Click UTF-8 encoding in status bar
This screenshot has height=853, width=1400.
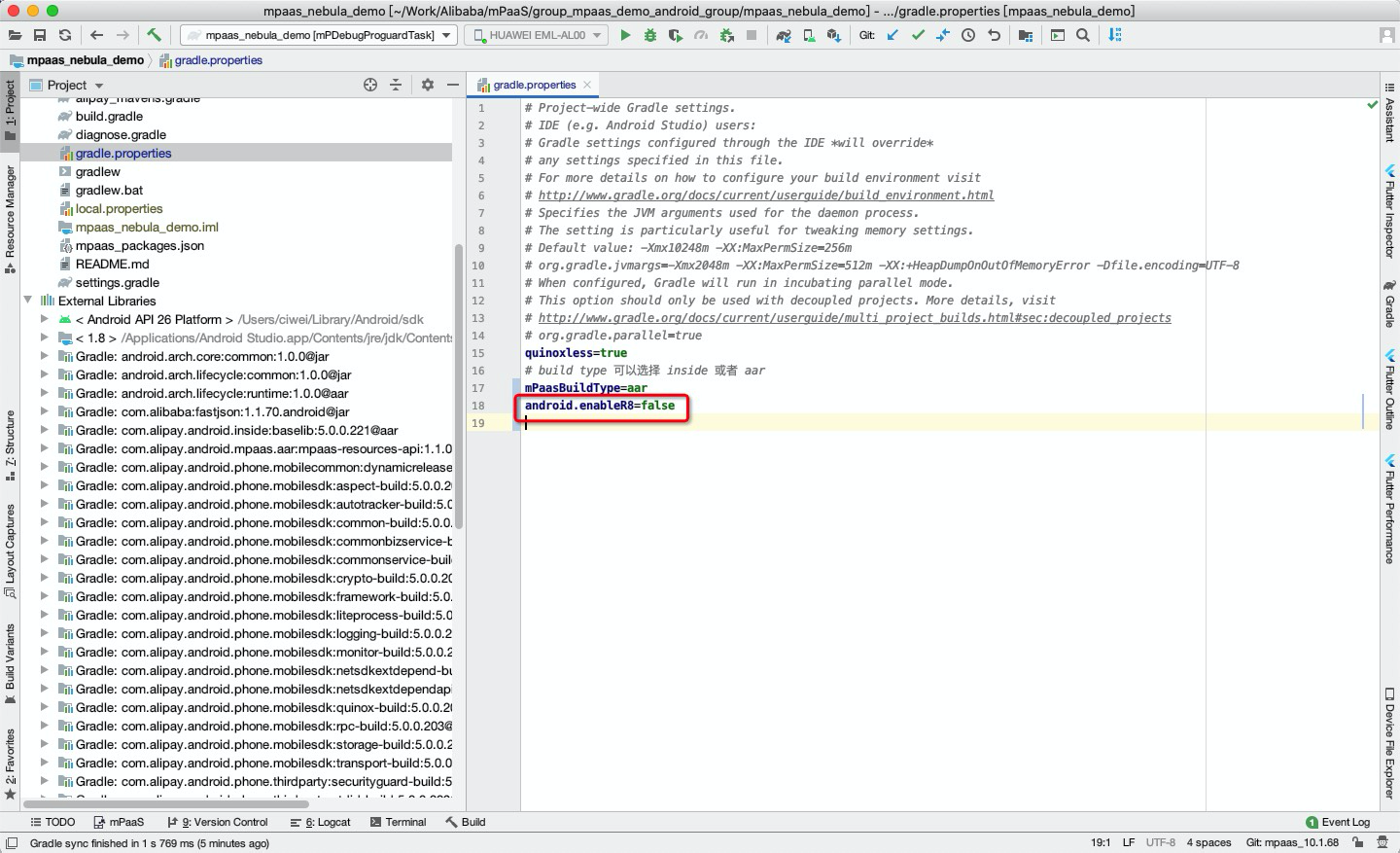pos(1161,842)
